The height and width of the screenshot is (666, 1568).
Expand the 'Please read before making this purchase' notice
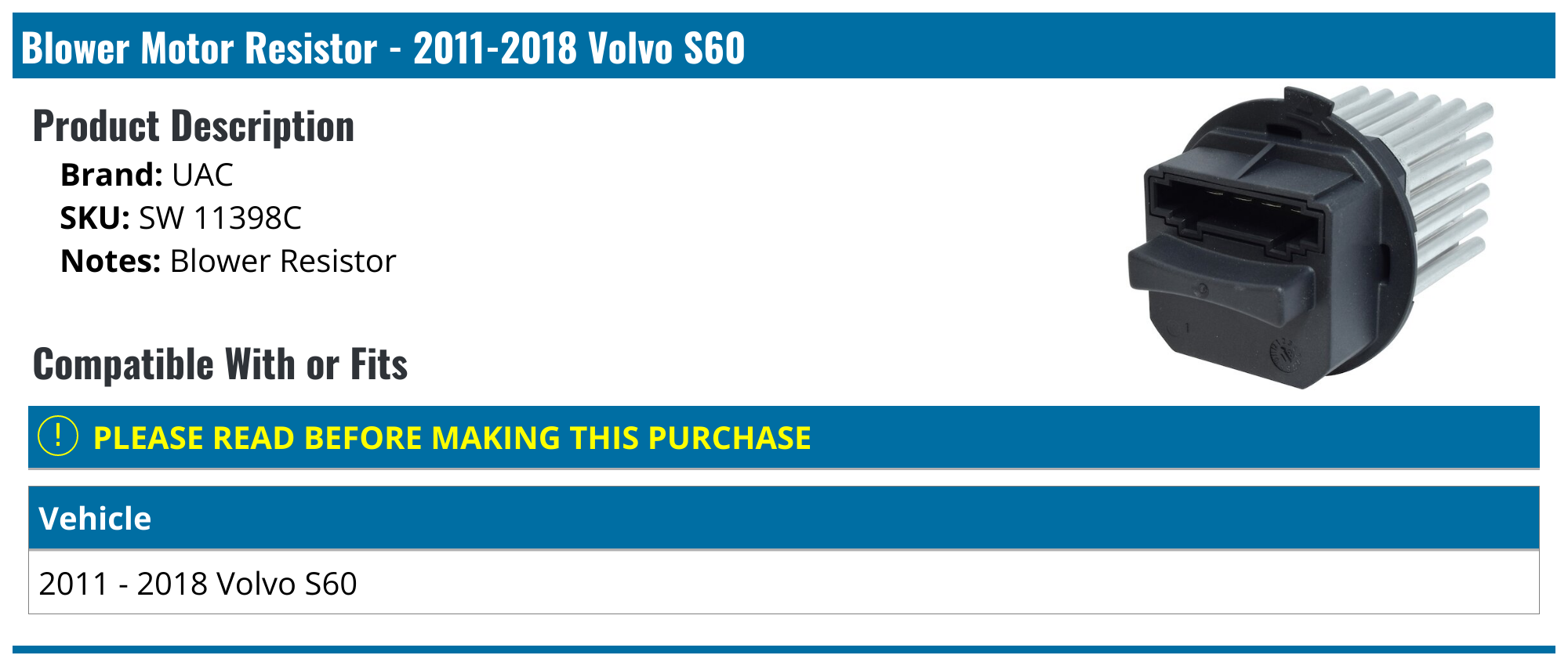[x=452, y=438]
